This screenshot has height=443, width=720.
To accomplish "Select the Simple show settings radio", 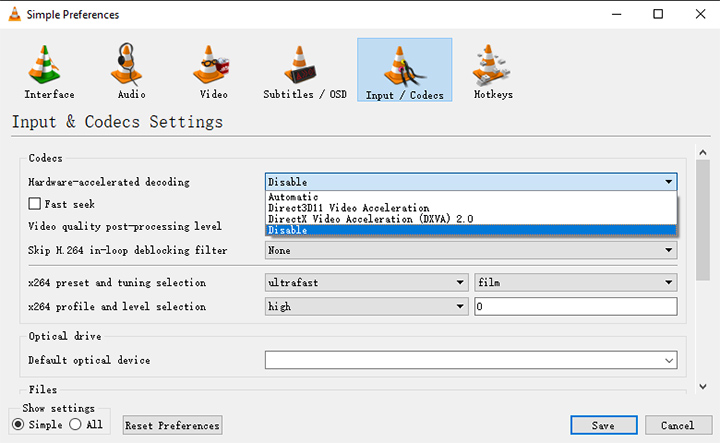I will pyautogui.click(x=19, y=425).
